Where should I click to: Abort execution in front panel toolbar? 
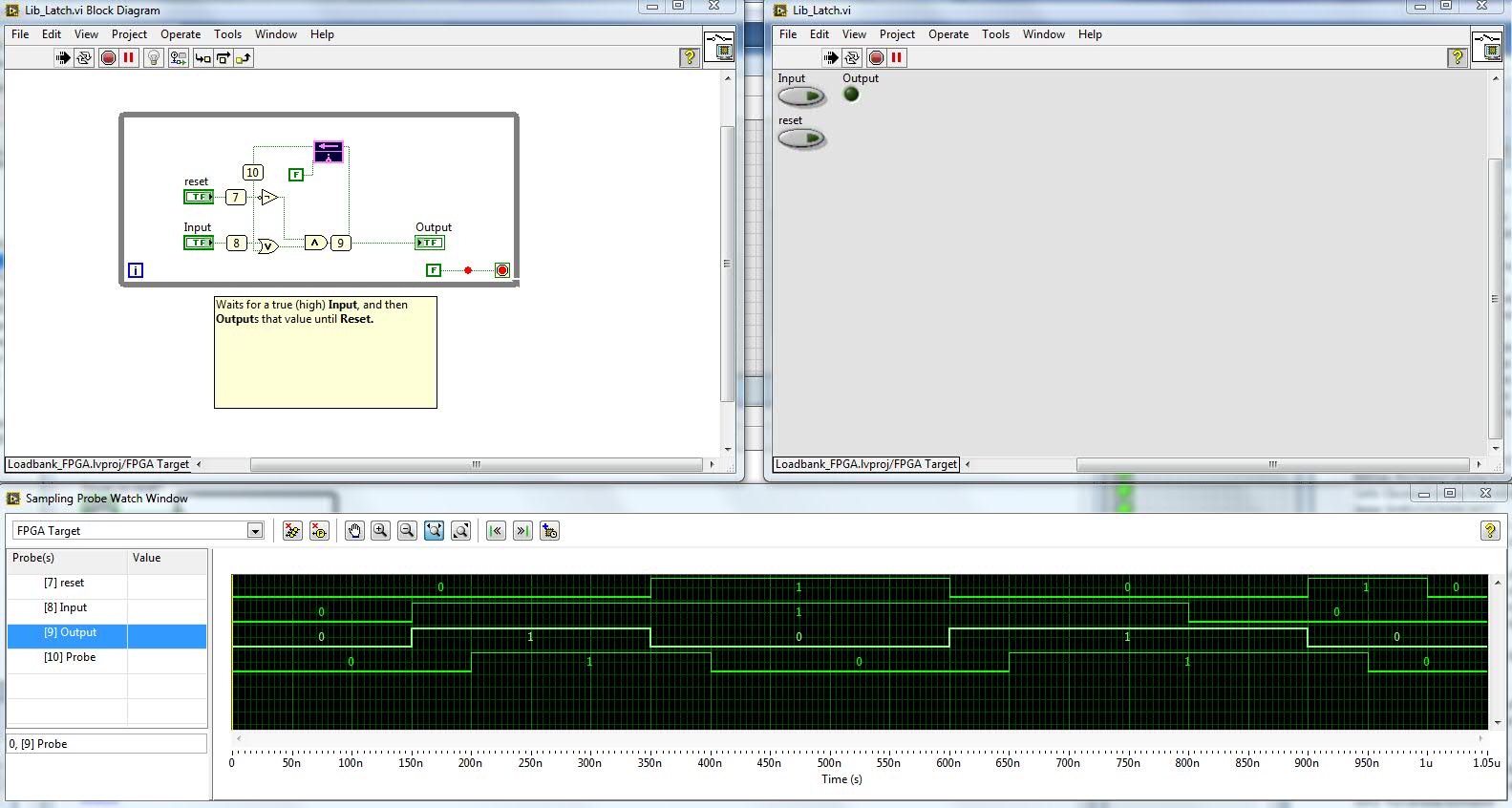[x=877, y=58]
